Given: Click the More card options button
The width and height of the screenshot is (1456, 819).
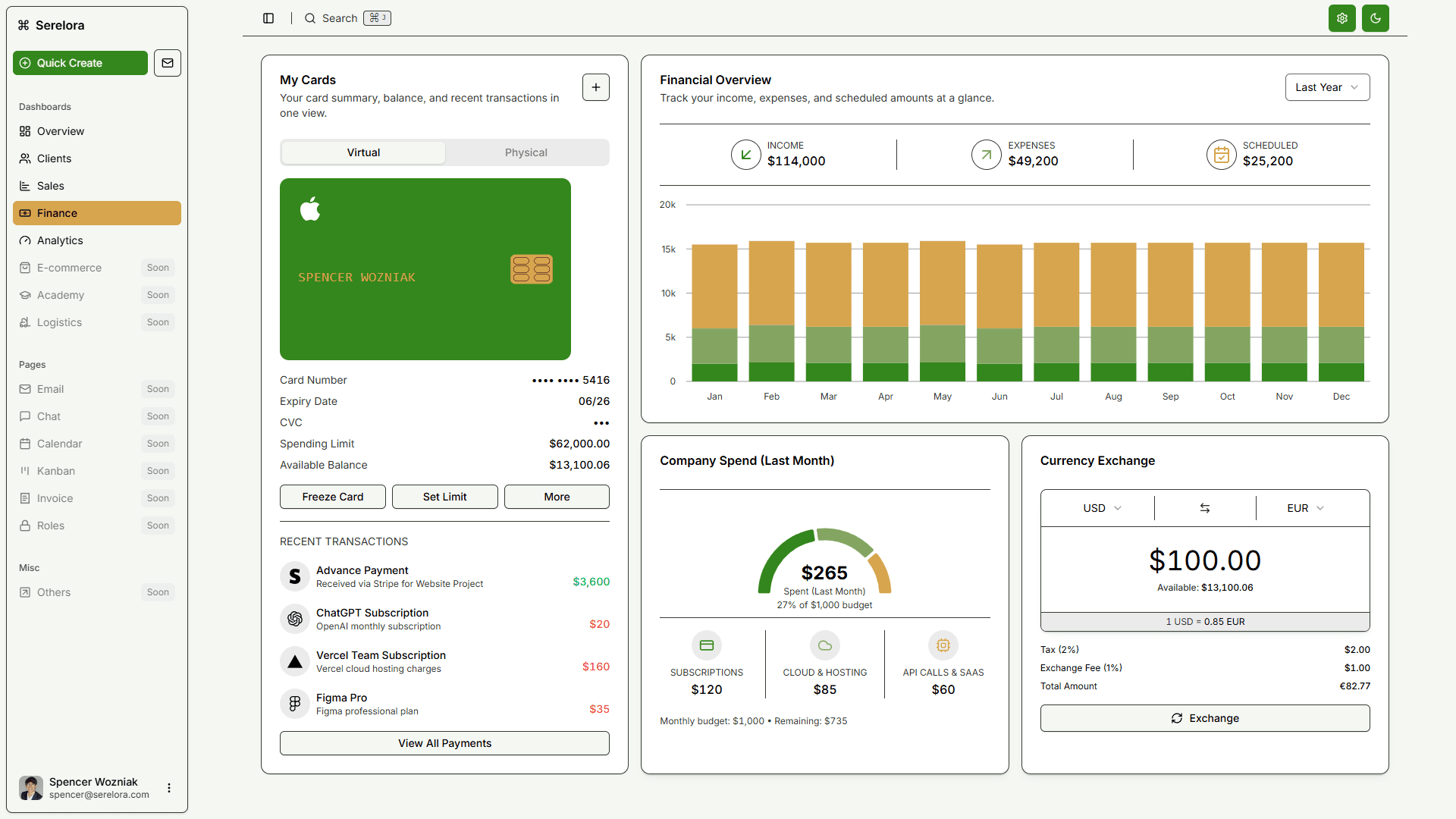Looking at the screenshot, I should pos(557,497).
